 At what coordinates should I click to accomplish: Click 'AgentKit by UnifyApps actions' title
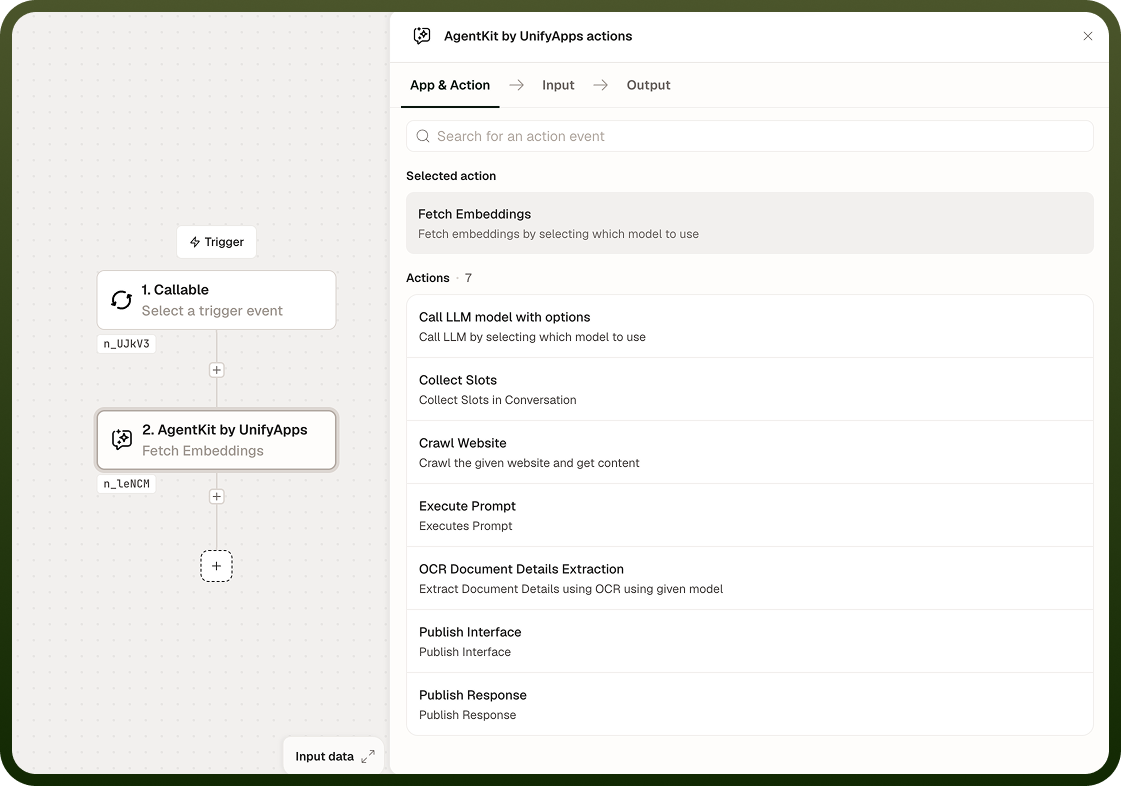(538, 36)
